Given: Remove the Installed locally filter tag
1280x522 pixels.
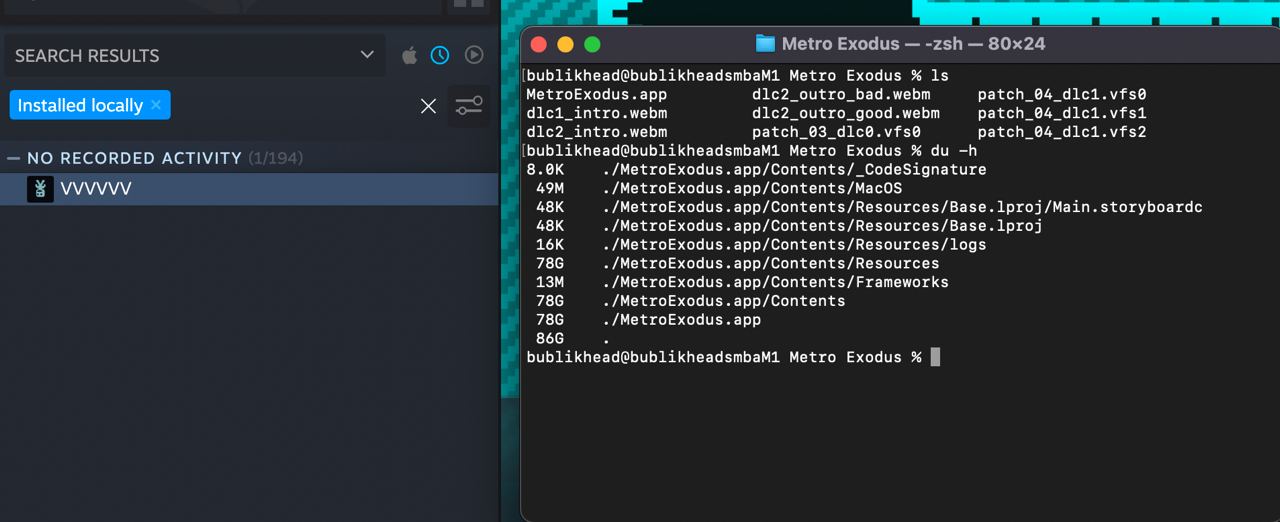Looking at the screenshot, I should (156, 105).
